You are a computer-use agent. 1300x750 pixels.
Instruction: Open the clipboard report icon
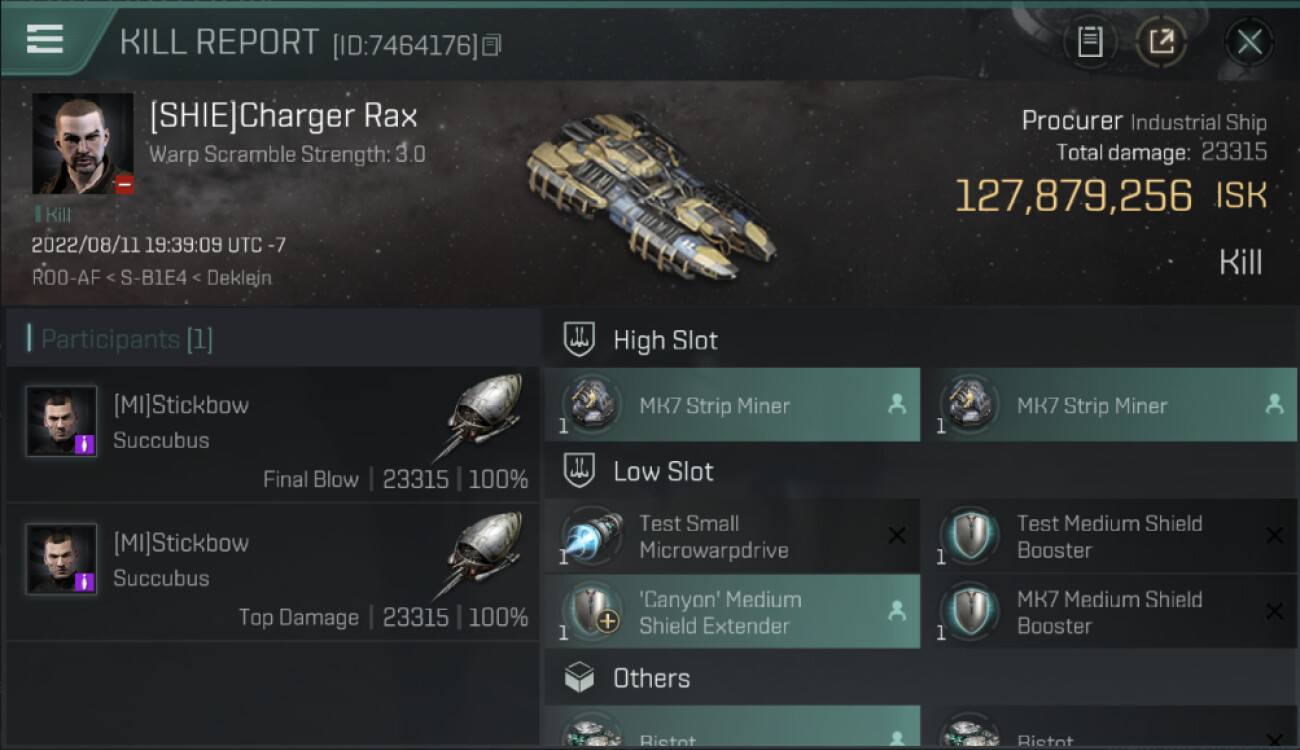click(1090, 42)
